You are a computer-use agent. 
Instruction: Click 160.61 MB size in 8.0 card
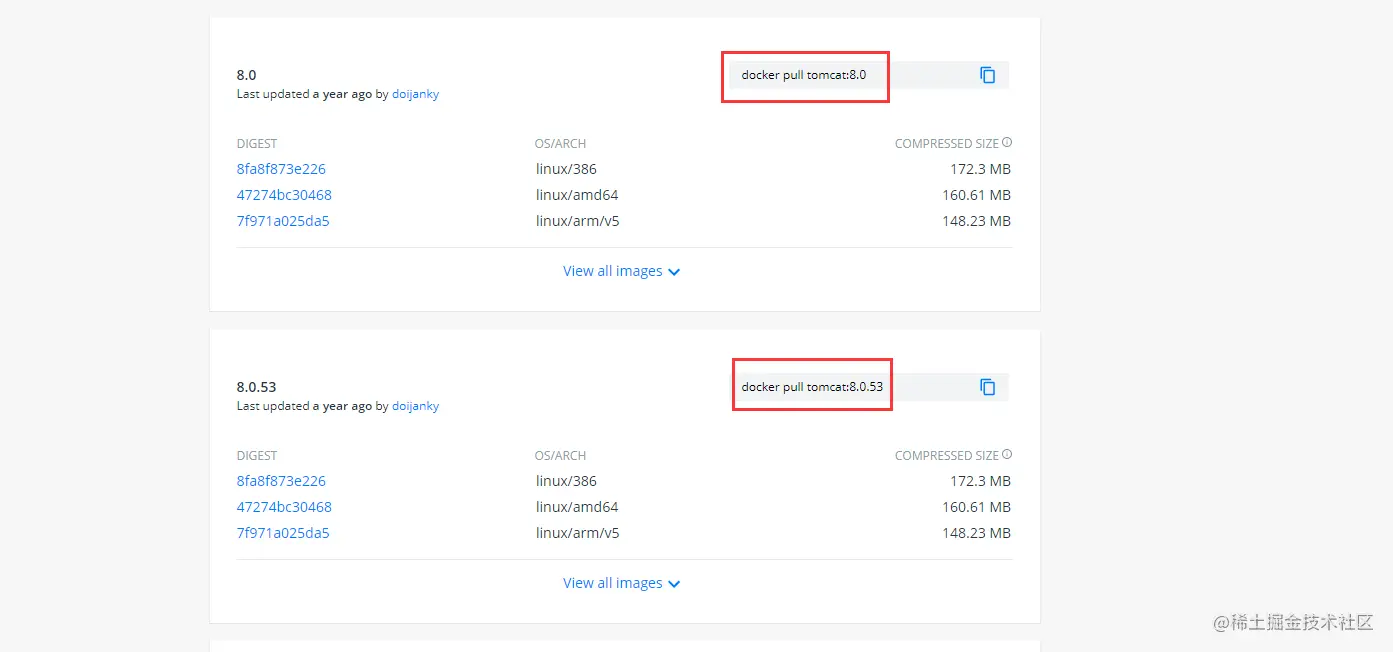tap(976, 195)
